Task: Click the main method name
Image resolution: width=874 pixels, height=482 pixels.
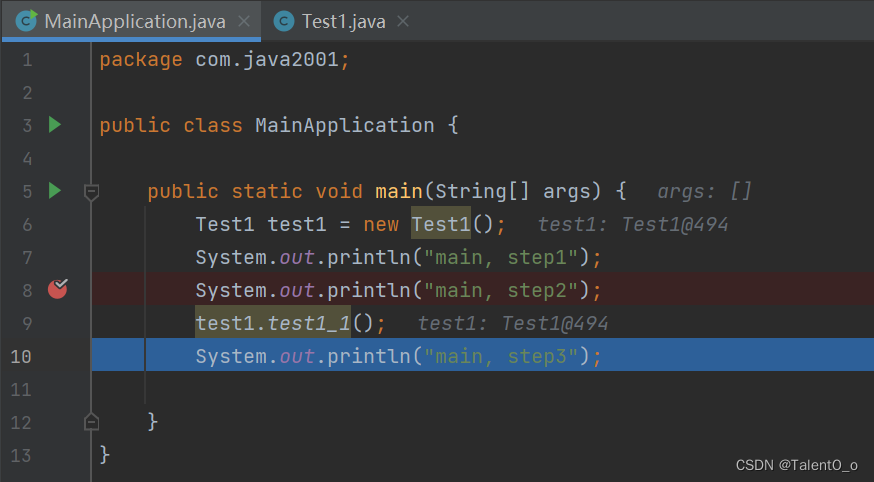Action: (x=399, y=191)
